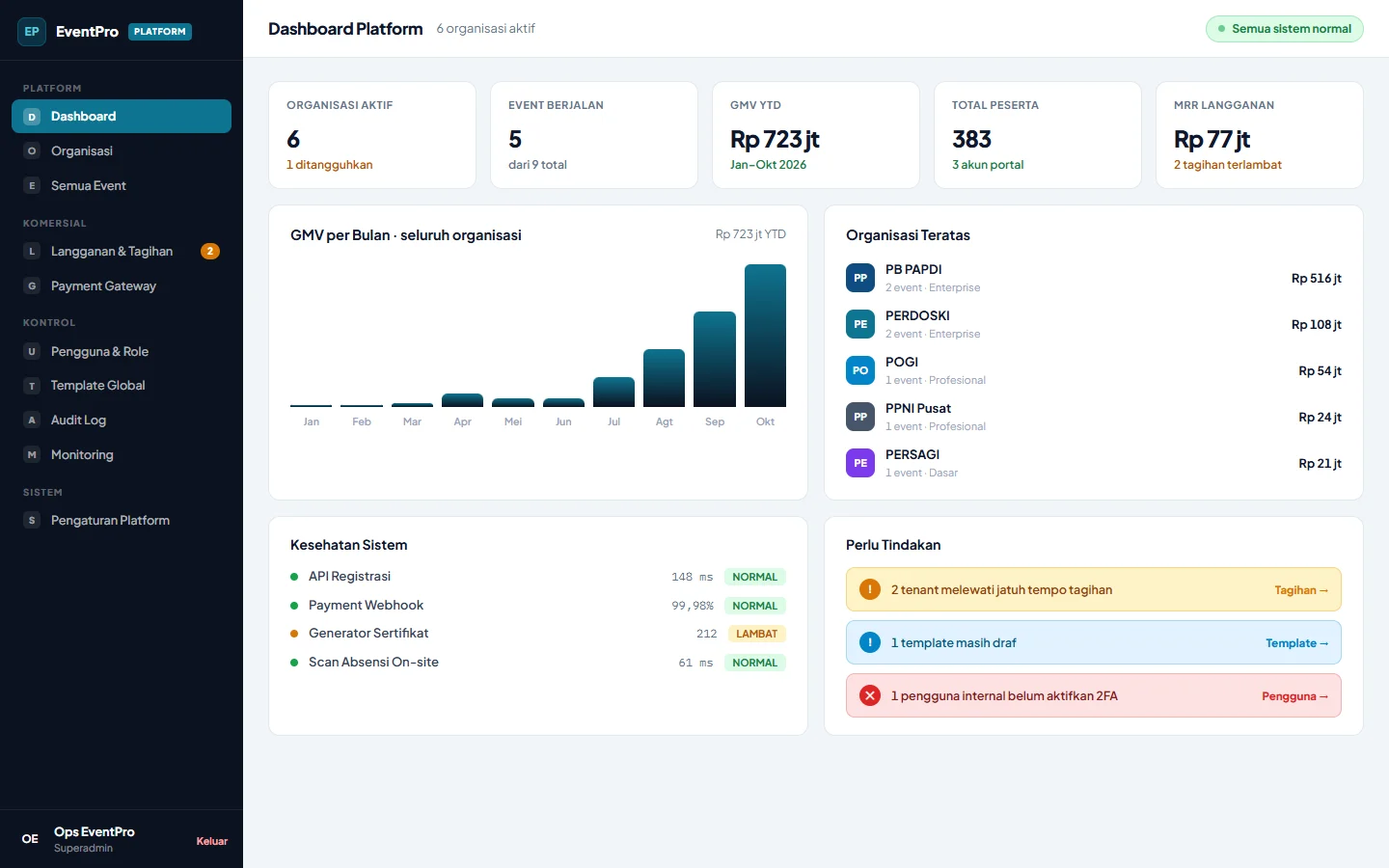Click the 'Scan Absensi On-site' row label

(x=373, y=663)
